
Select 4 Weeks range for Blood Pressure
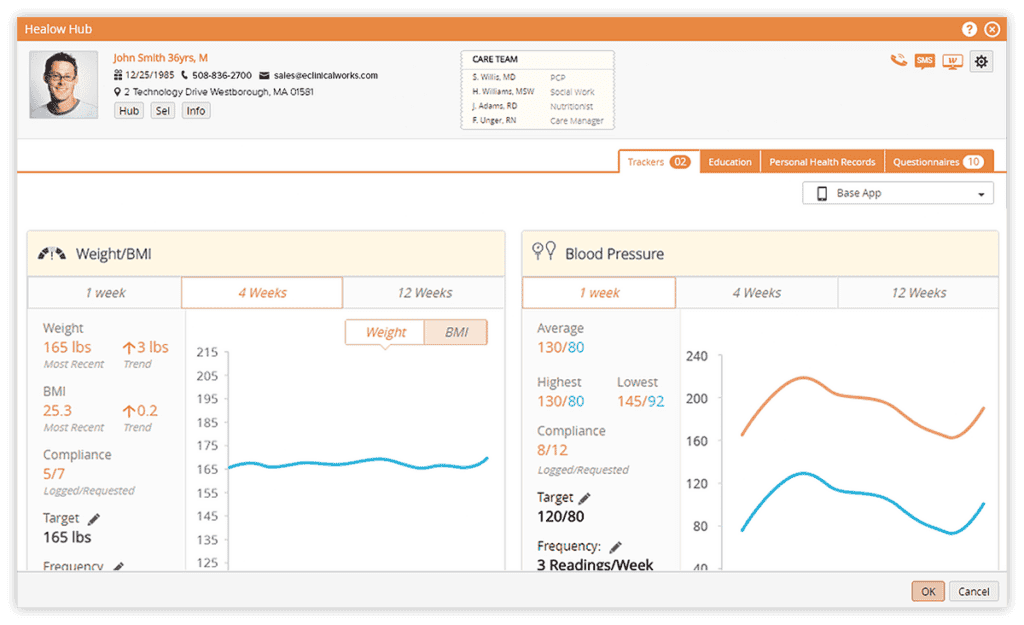pyautogui.click(x=756, y=293)
